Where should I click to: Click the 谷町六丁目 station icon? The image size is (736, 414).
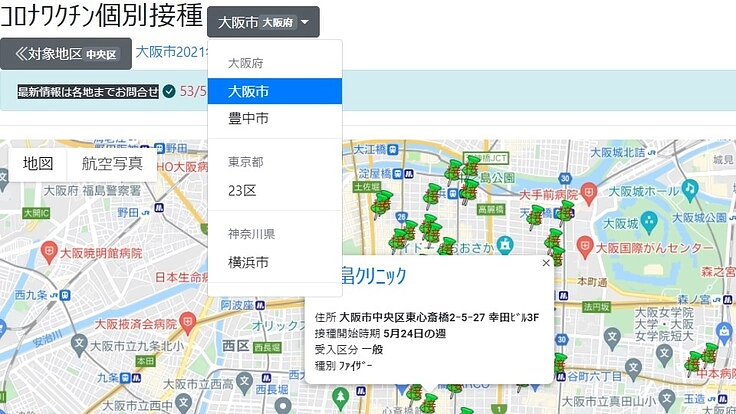pyautogui.click(x=561, y=376)
